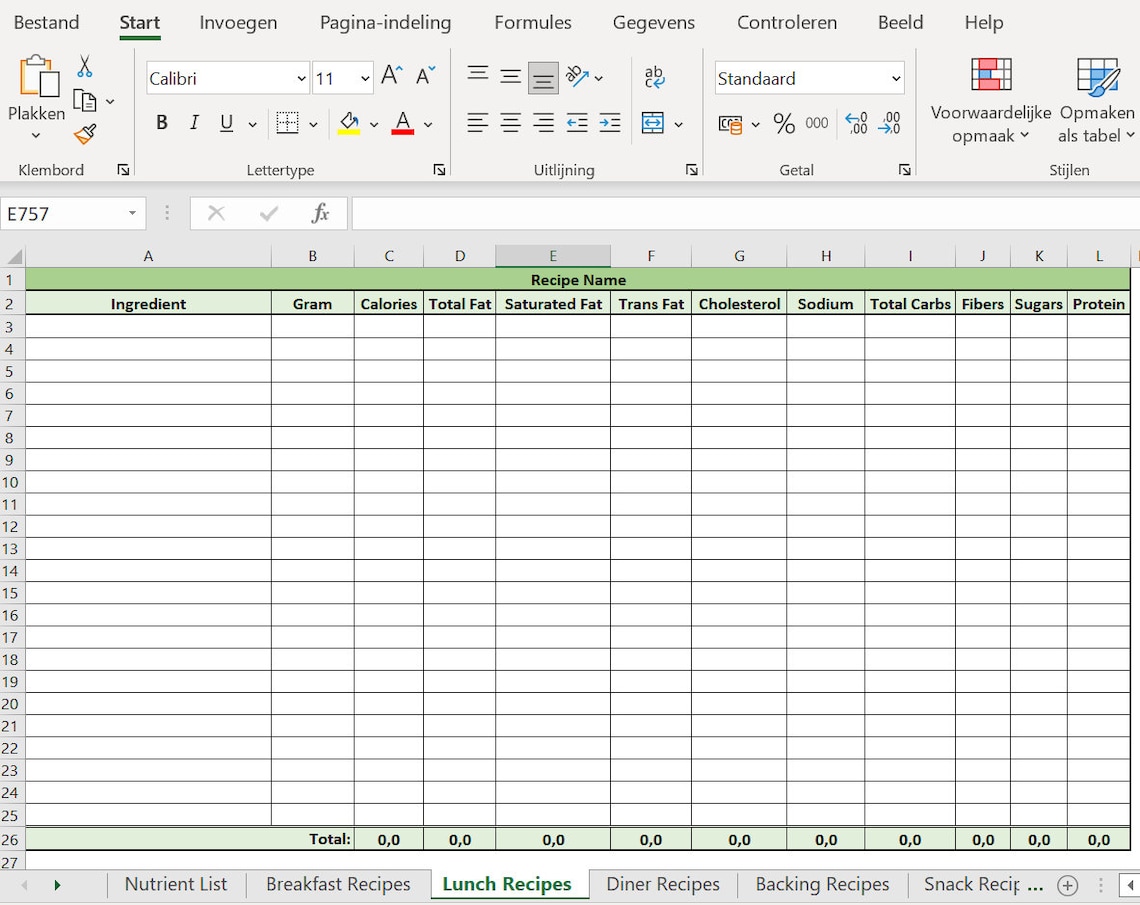This screenshot has height=905, width=1140.
Task: Switch to the Invoegen ribbon tab
Action: pos(237,22)
